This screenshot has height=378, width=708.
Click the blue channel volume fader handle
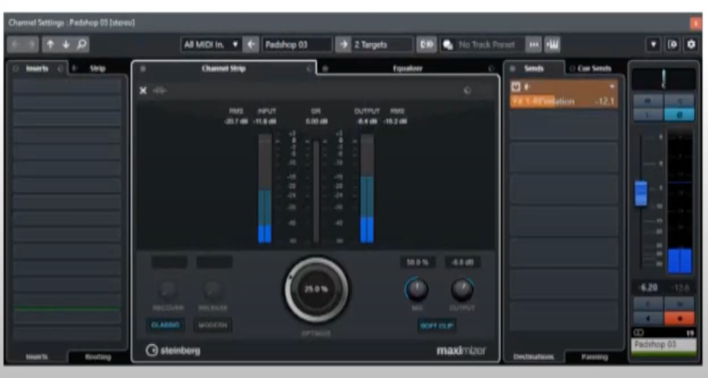pyautogui.click(x=641, y=193)
